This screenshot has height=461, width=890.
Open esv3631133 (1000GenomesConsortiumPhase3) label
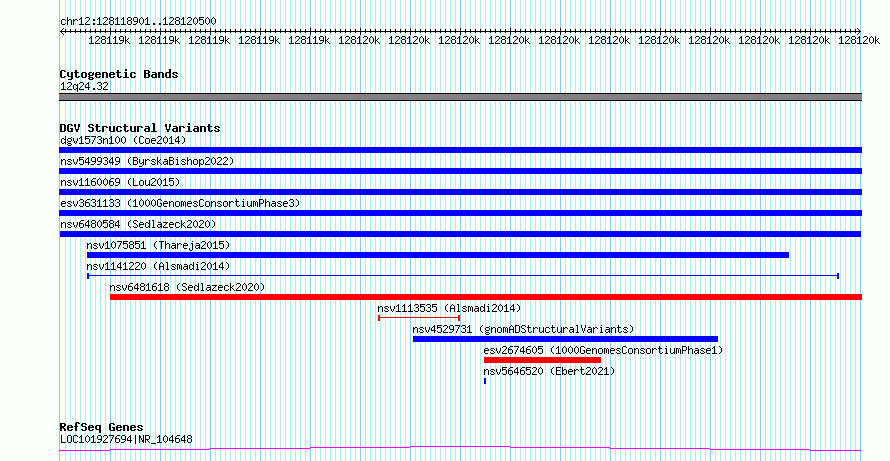(180, 203)
